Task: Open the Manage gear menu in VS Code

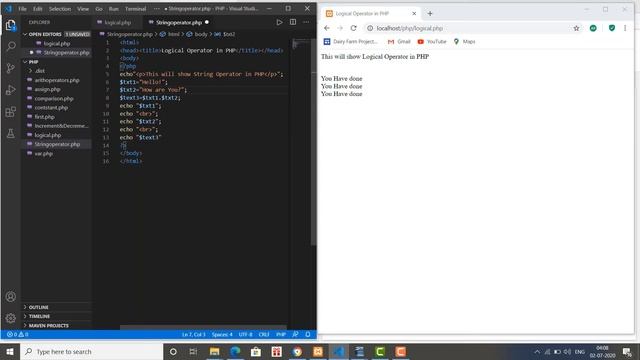Action: click(11, 318)
